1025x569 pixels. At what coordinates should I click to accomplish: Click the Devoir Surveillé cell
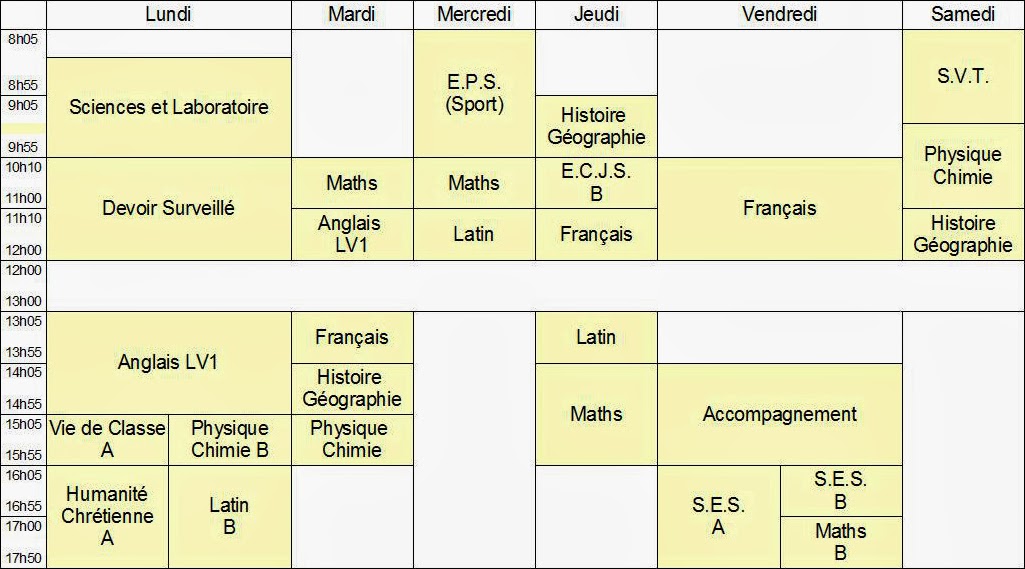pyautogui.click(x=168, y=208)
